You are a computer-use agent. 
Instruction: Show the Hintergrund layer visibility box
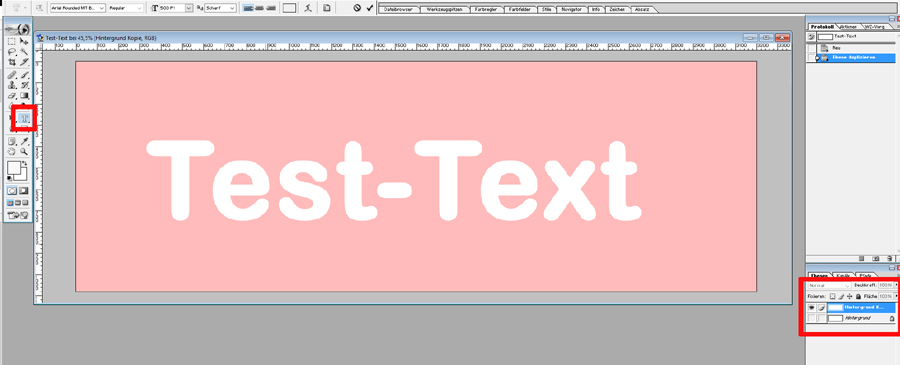point(812,318)
